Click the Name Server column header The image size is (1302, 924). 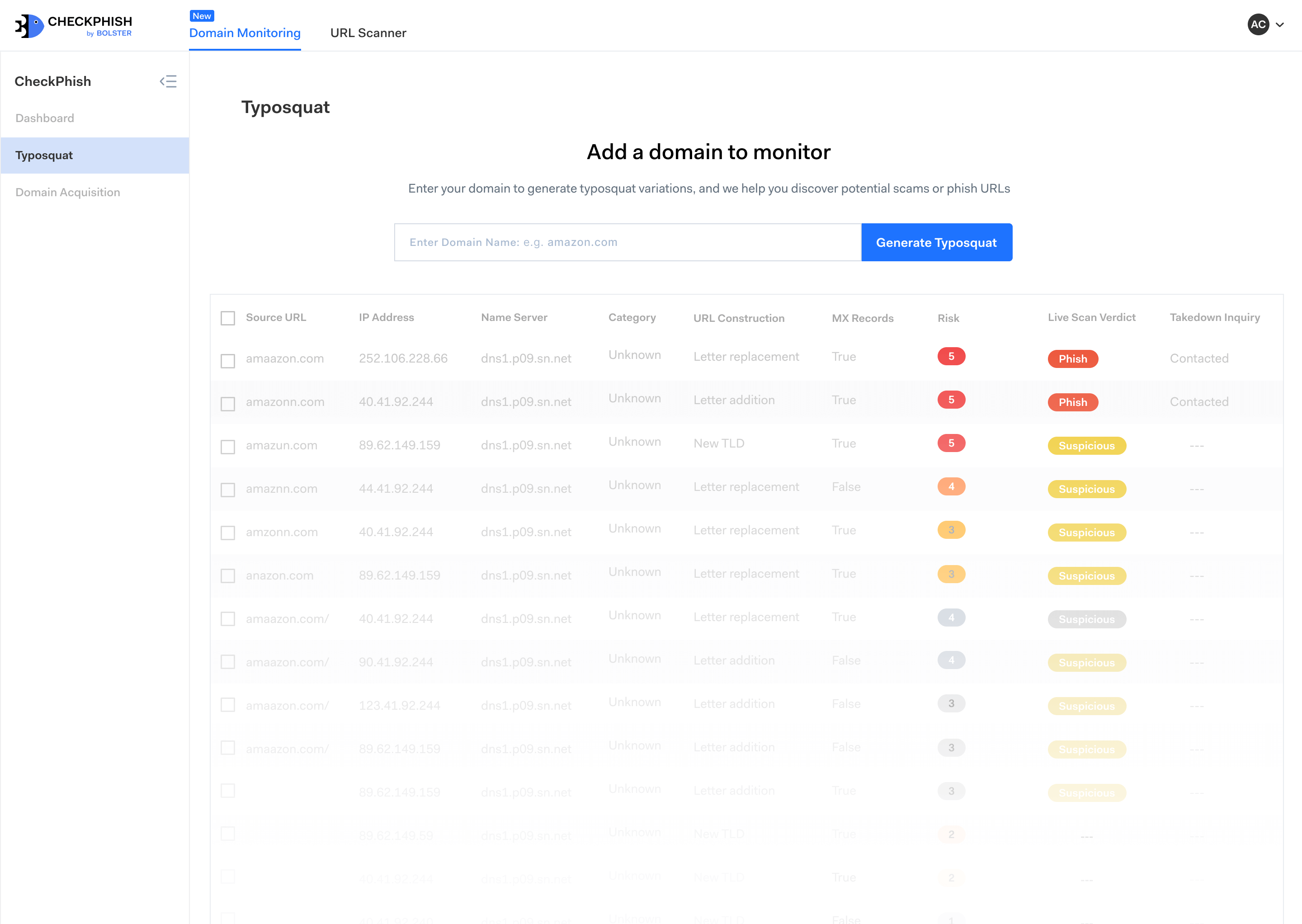514,317
